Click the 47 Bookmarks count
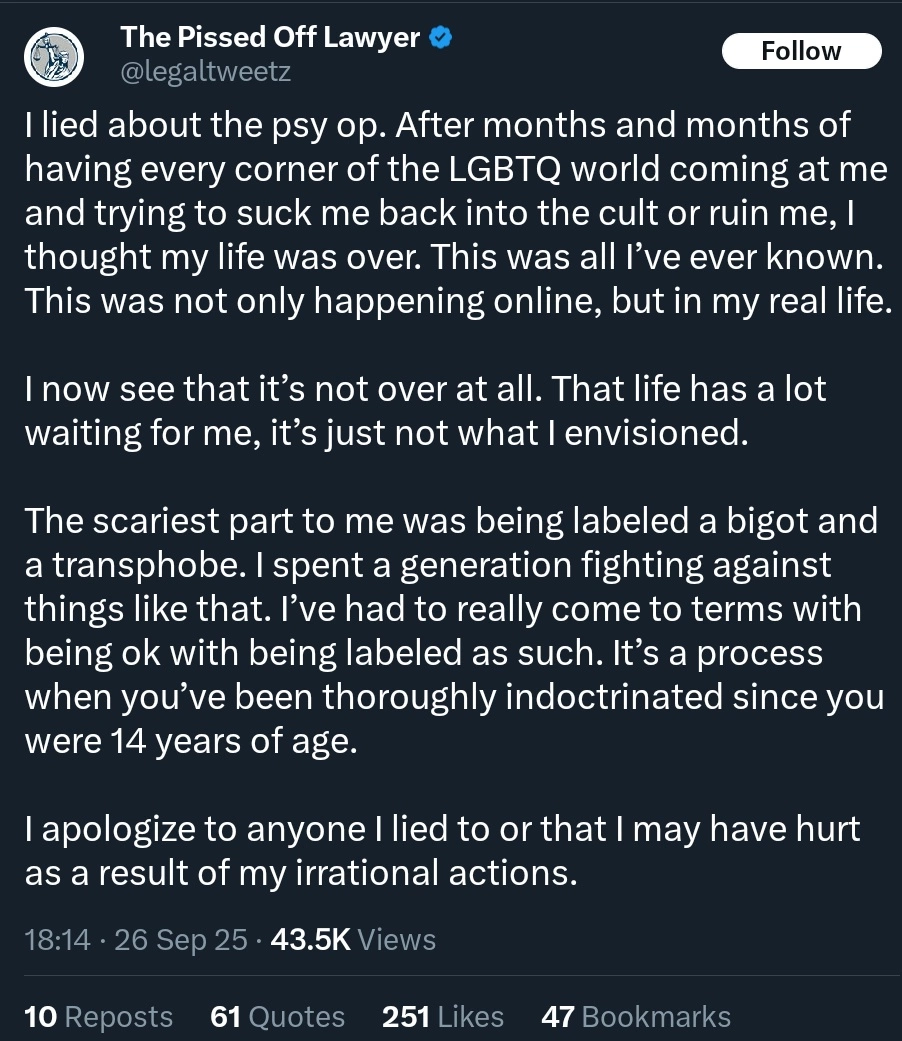 pos(635,1017)
